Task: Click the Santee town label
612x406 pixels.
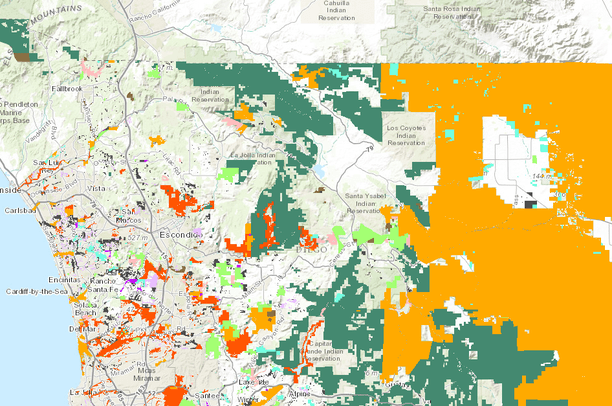Action: 207,395
